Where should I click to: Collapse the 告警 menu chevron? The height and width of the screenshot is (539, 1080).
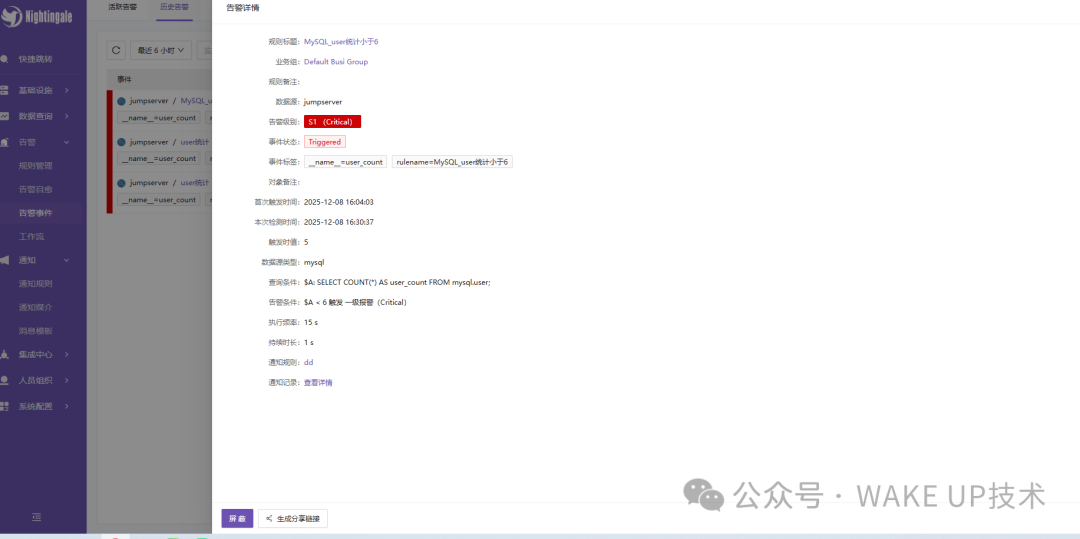[x=67, y=142]
